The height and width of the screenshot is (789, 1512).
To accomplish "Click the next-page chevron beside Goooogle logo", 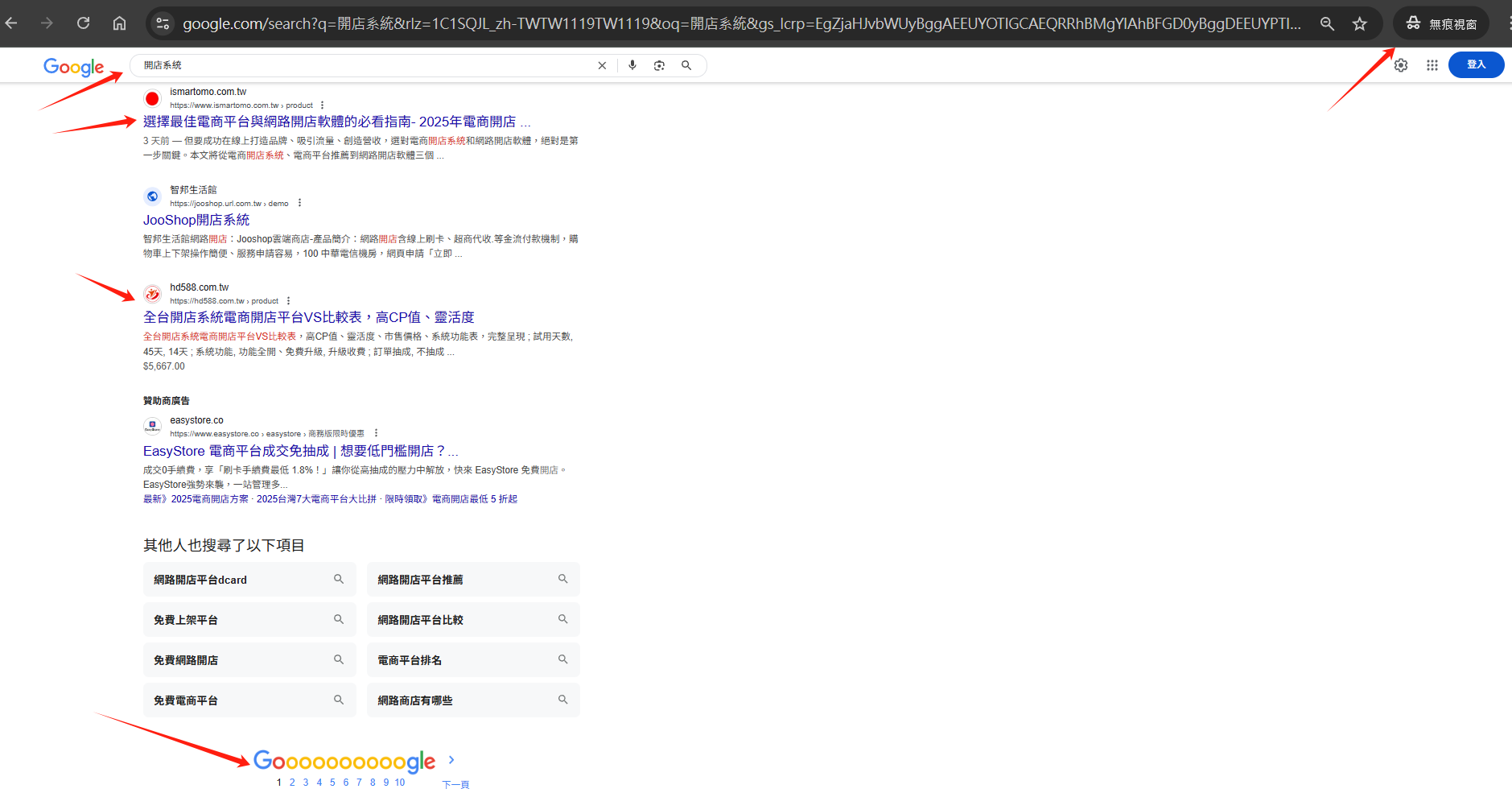I will 451,760.
